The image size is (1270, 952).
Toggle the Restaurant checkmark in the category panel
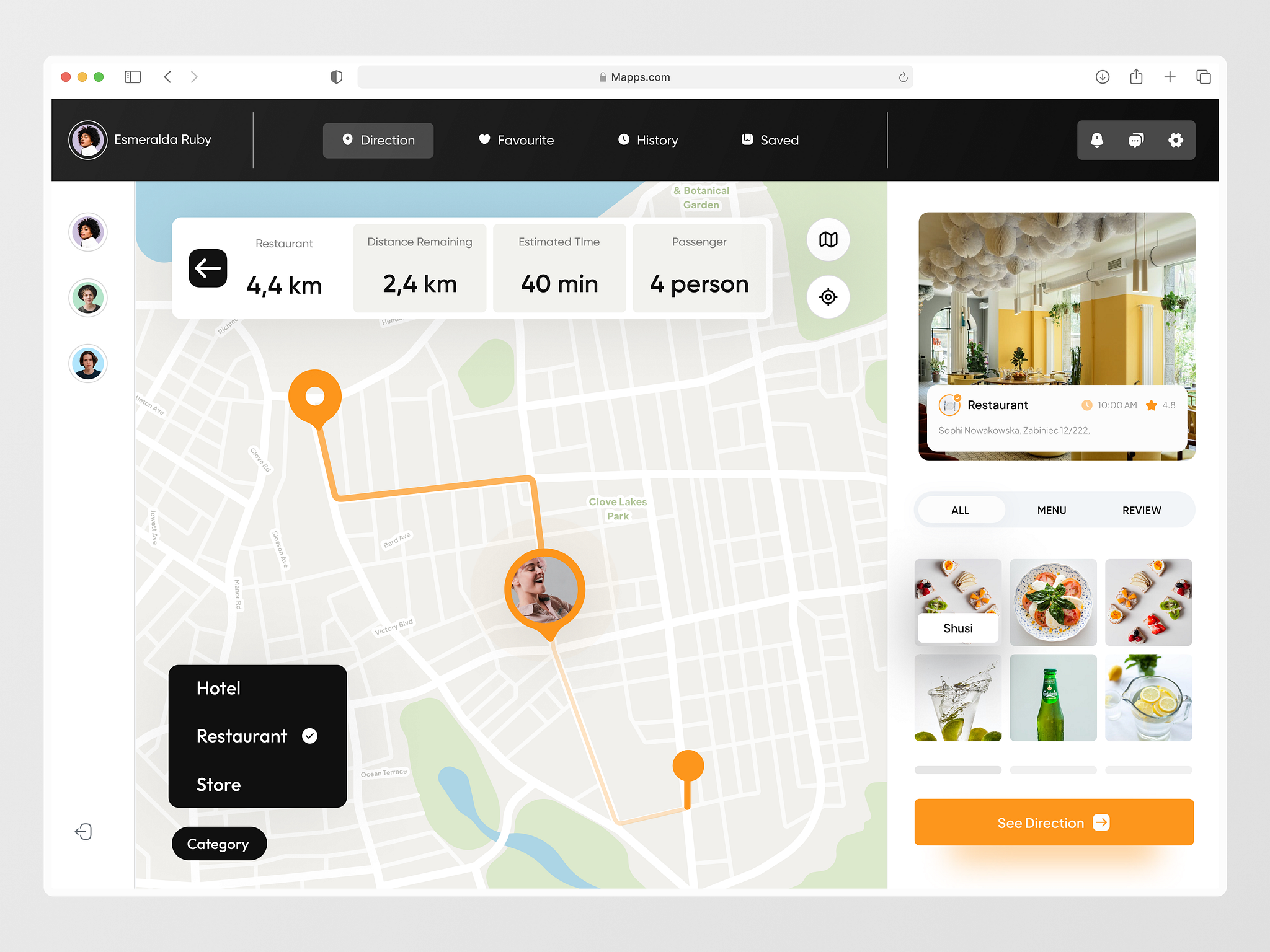(x=309, y=736)
